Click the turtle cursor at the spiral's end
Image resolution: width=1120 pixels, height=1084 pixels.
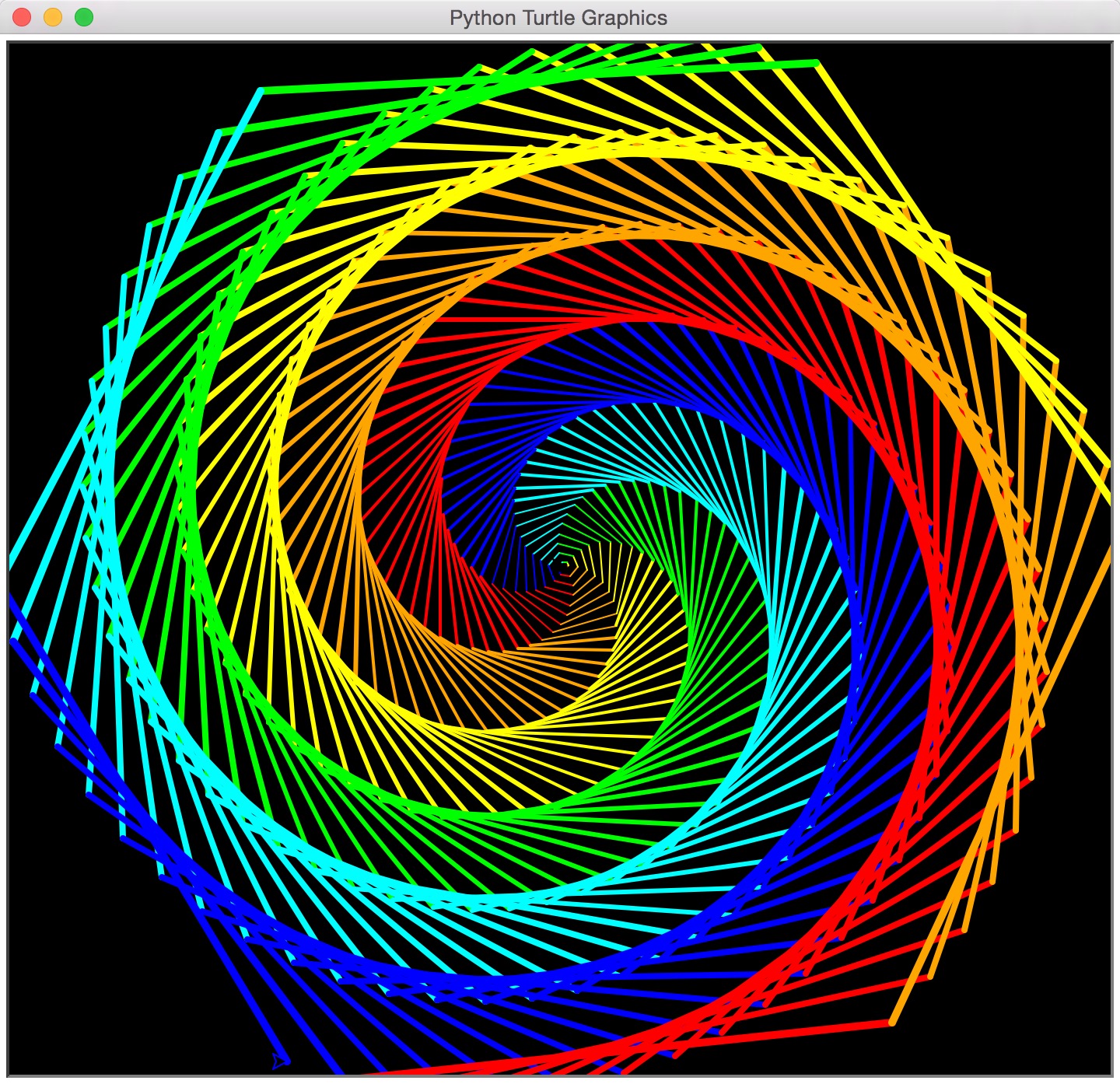(x=278, y=1061)
